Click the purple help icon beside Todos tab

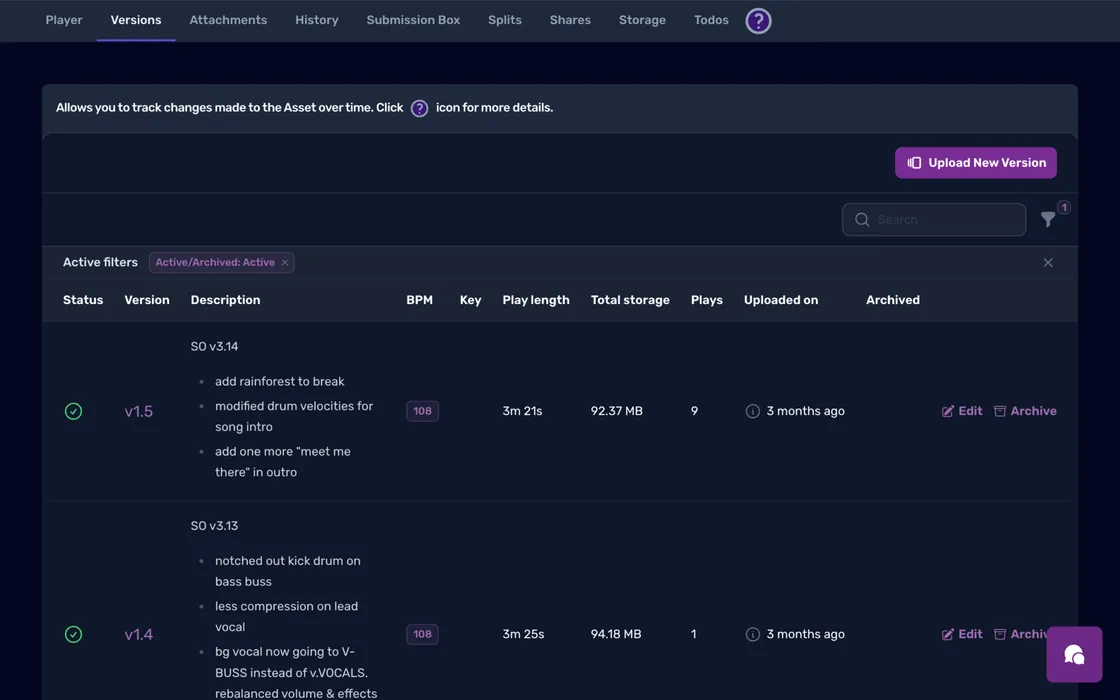click(758, 21)
